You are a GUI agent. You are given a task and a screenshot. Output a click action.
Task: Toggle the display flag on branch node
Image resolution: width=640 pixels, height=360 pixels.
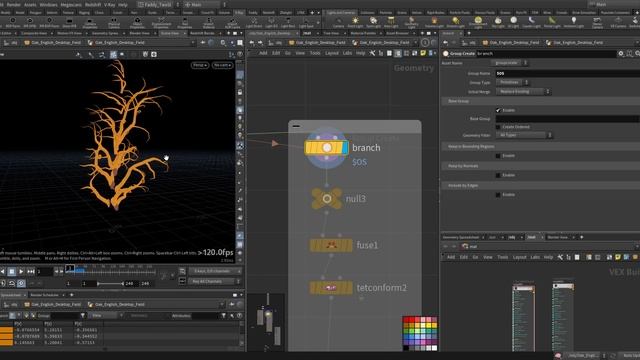(345, 148)
